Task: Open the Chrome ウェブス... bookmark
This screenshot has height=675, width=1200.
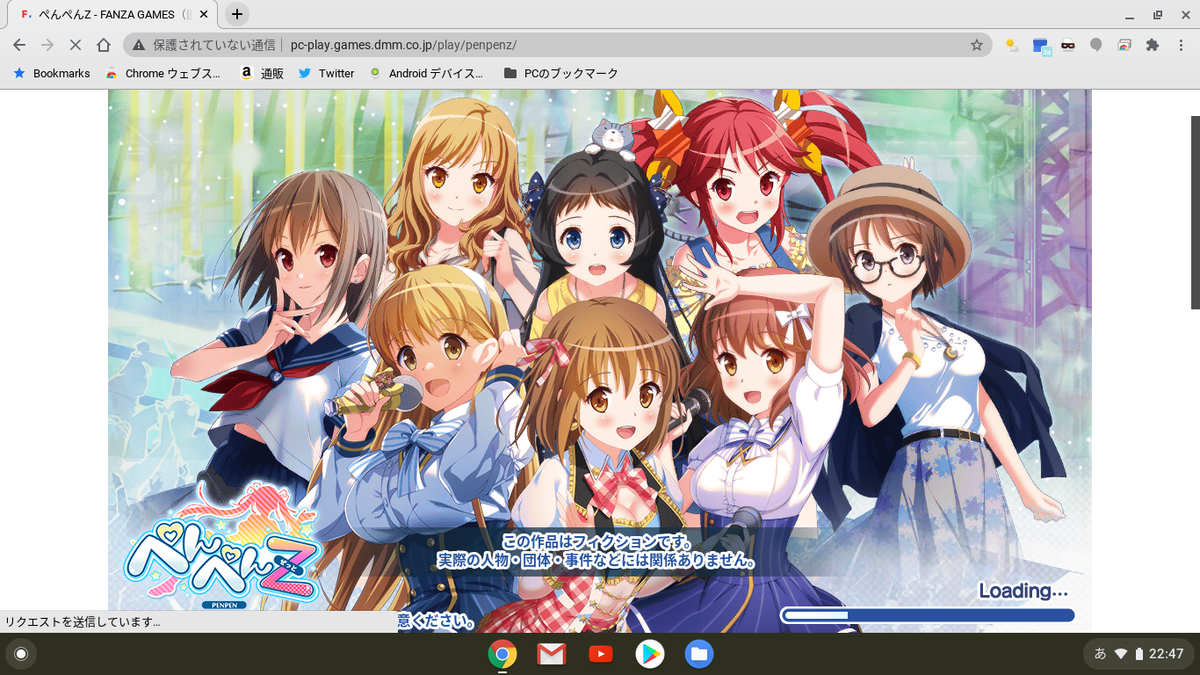Action: pos(163,73)
